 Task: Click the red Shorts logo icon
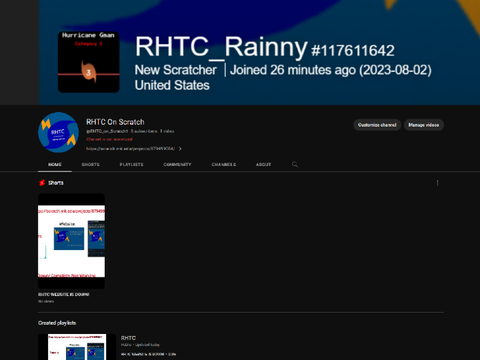(42, 183)
